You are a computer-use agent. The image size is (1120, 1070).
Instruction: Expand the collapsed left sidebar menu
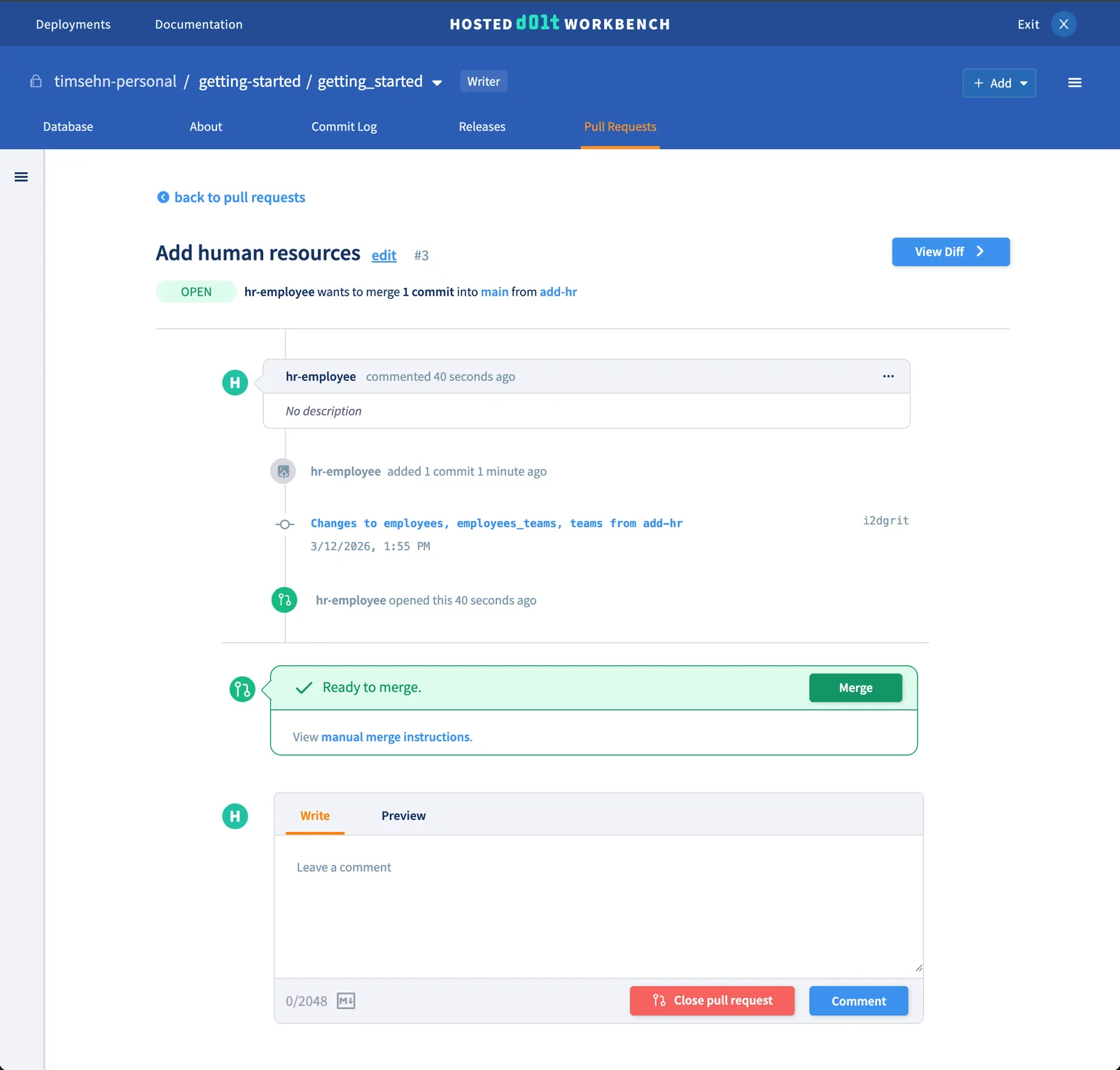click(x=21, y=176)
